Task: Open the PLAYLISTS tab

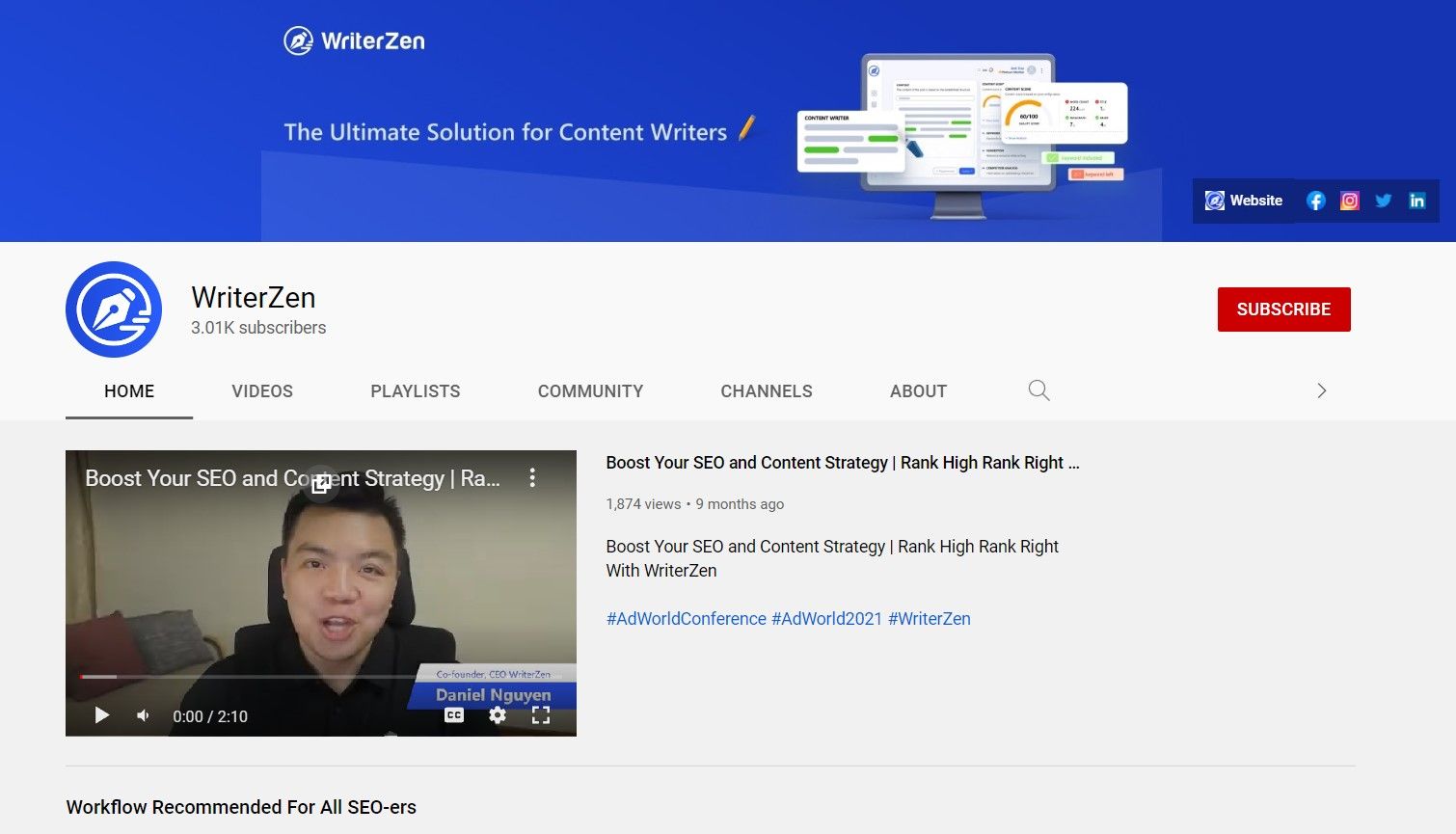Action: click(416, 391)
